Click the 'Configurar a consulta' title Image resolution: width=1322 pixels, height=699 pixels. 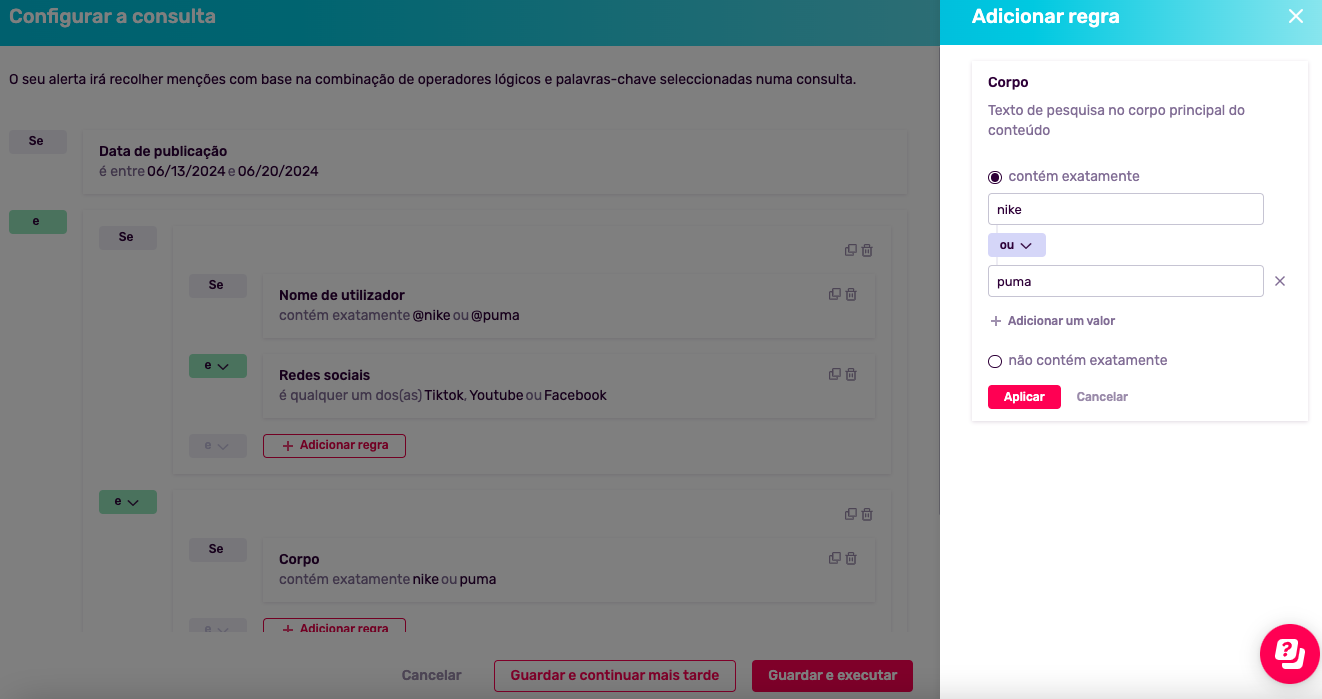coord(112,16)
